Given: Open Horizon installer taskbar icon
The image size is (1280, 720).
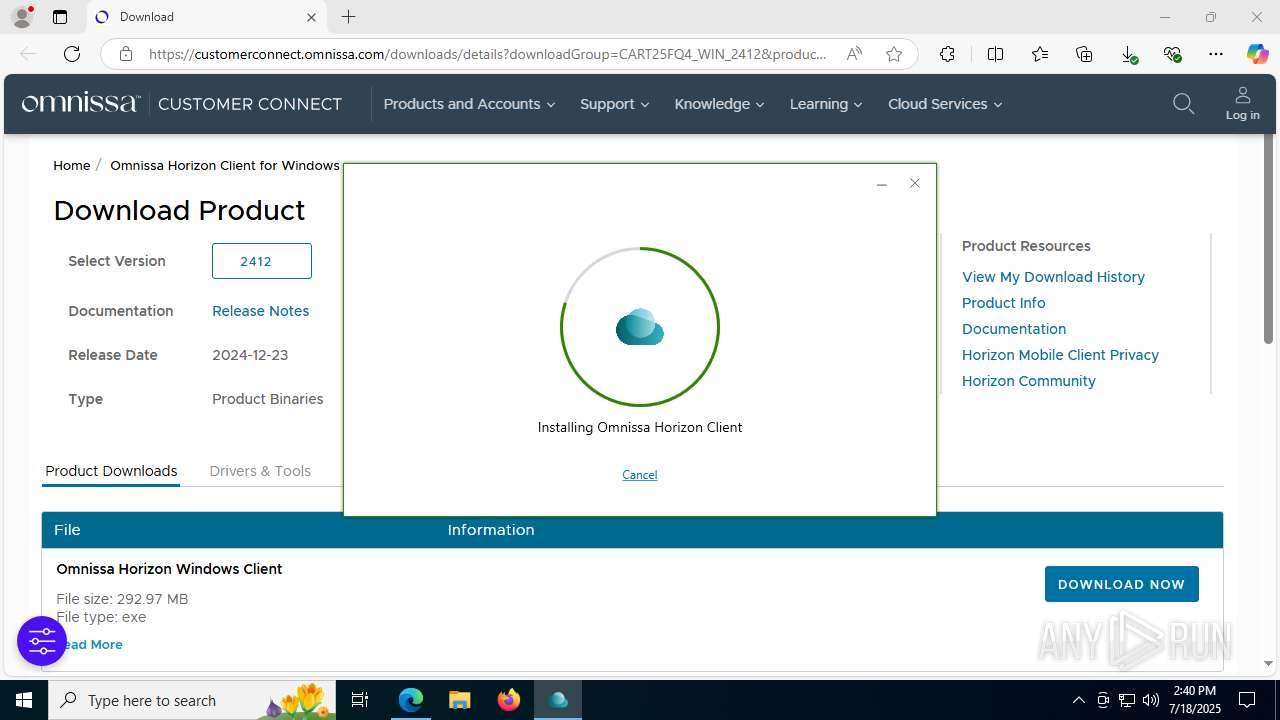Looking at the screenshot, I should 558,700.
